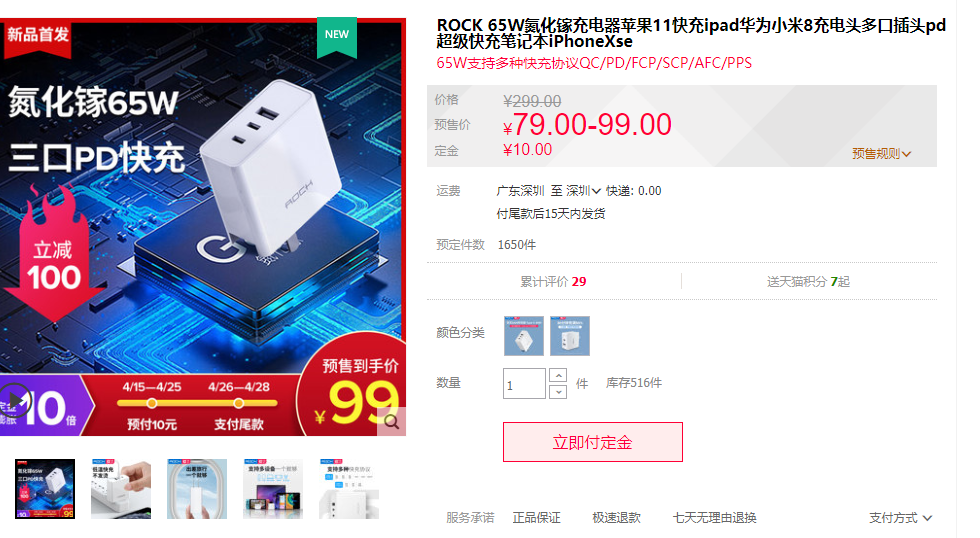The image size is (980, 538).
Task: Play the product video overlay
Action: tap(15, 400)
